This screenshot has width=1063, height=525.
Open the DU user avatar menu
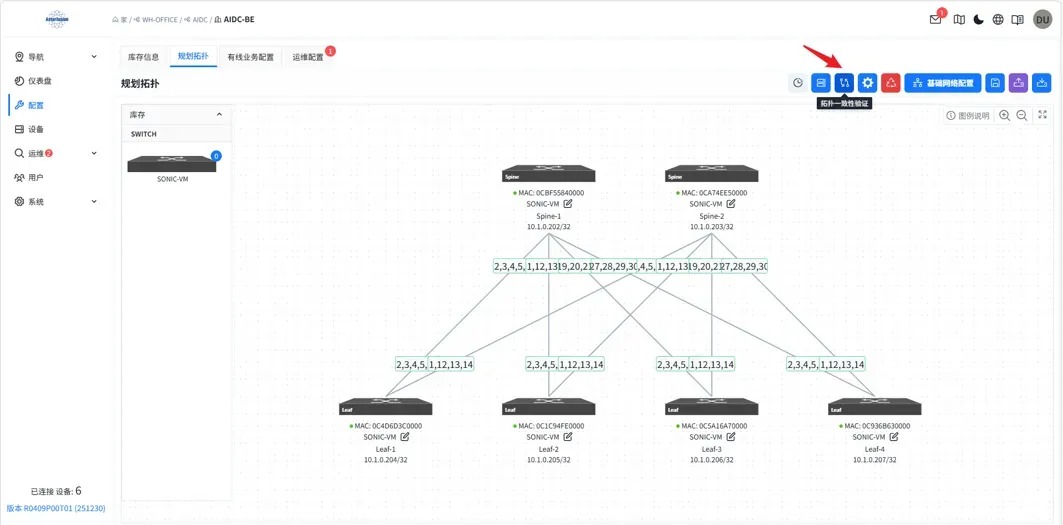[1042, 20]
